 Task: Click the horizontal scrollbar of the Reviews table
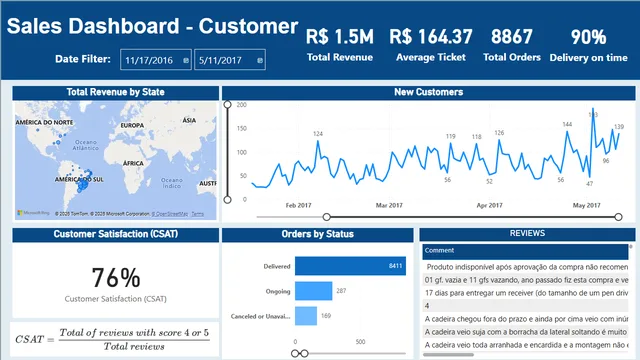[x=448, y=355]
